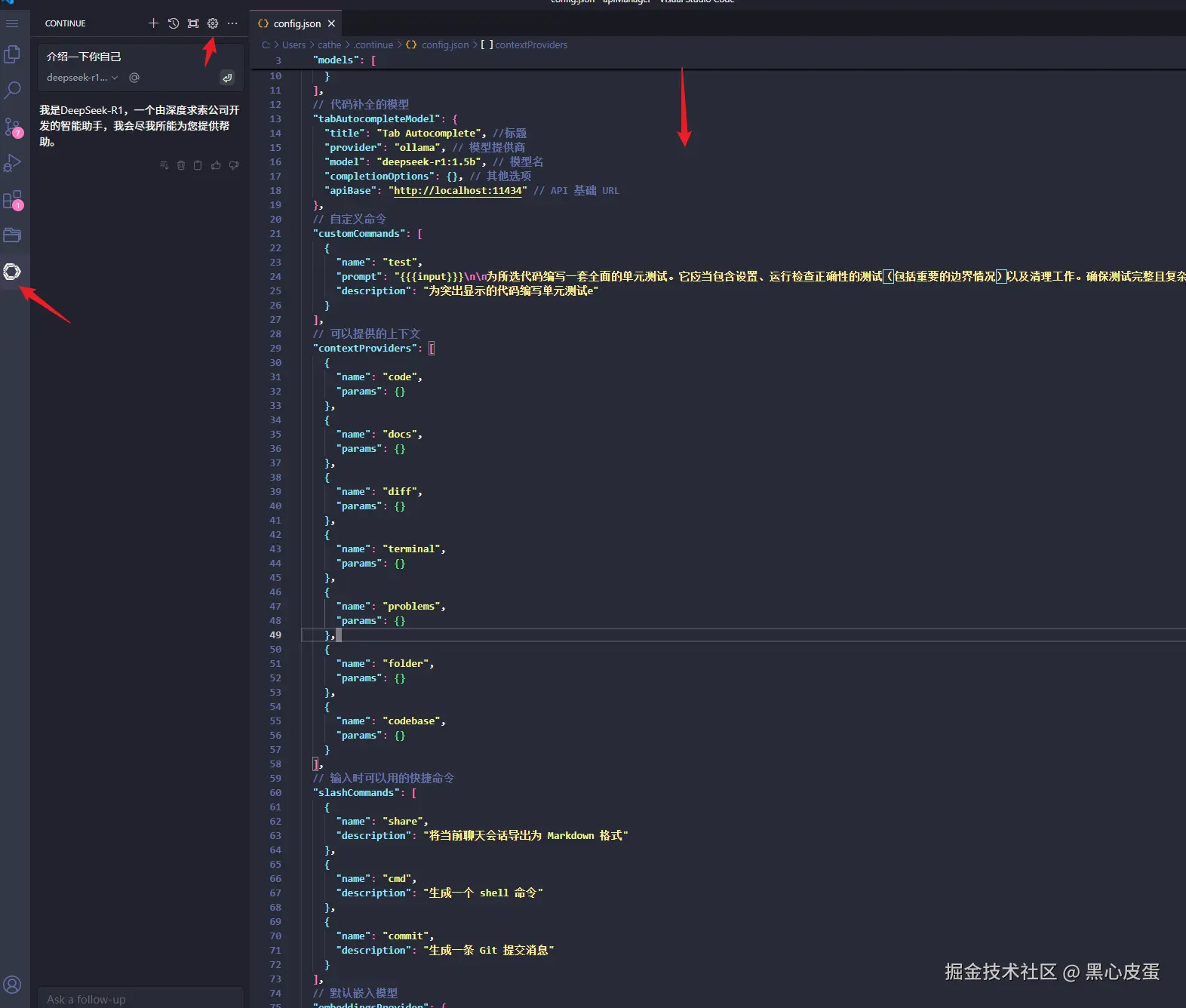Select config.json in the breadcrumb path
Image resolution: width=1186 pixels, height=1008 pixels.
[445, 45]
